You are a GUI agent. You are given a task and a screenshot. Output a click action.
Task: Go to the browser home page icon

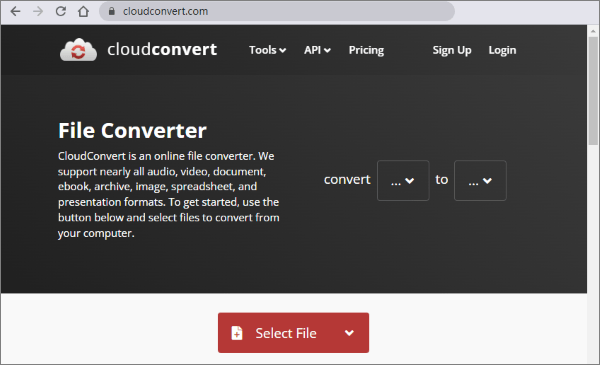[x=83, y=11]
